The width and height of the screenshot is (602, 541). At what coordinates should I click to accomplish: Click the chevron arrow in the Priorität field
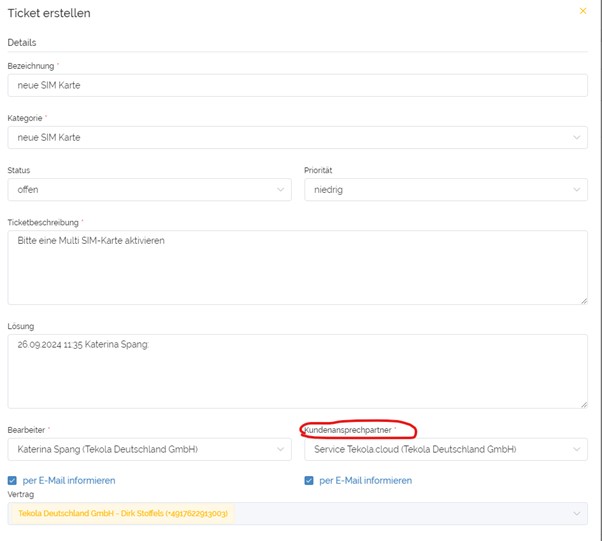pyautogui.click(x=577, y=190)
